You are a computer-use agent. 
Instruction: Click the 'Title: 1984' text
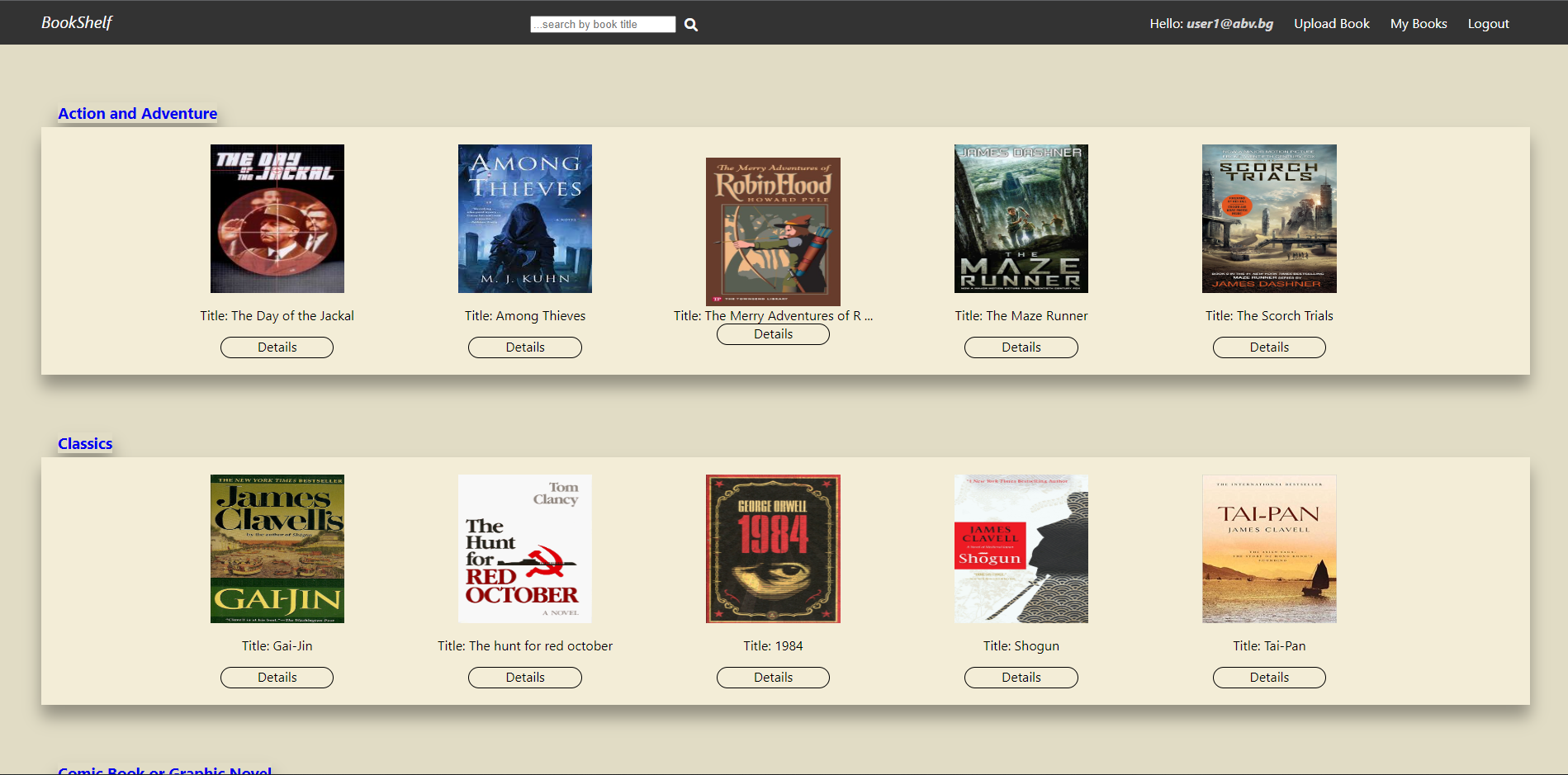click(773, 646)
